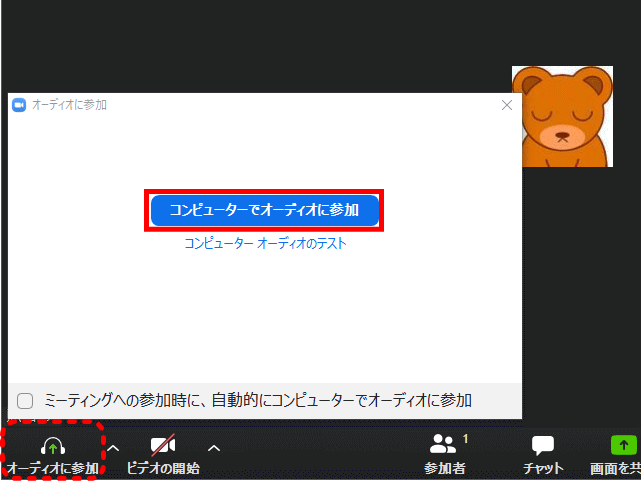Enable auto-join computer audio checkbox
641x481 pixels.
pos(25,401)
